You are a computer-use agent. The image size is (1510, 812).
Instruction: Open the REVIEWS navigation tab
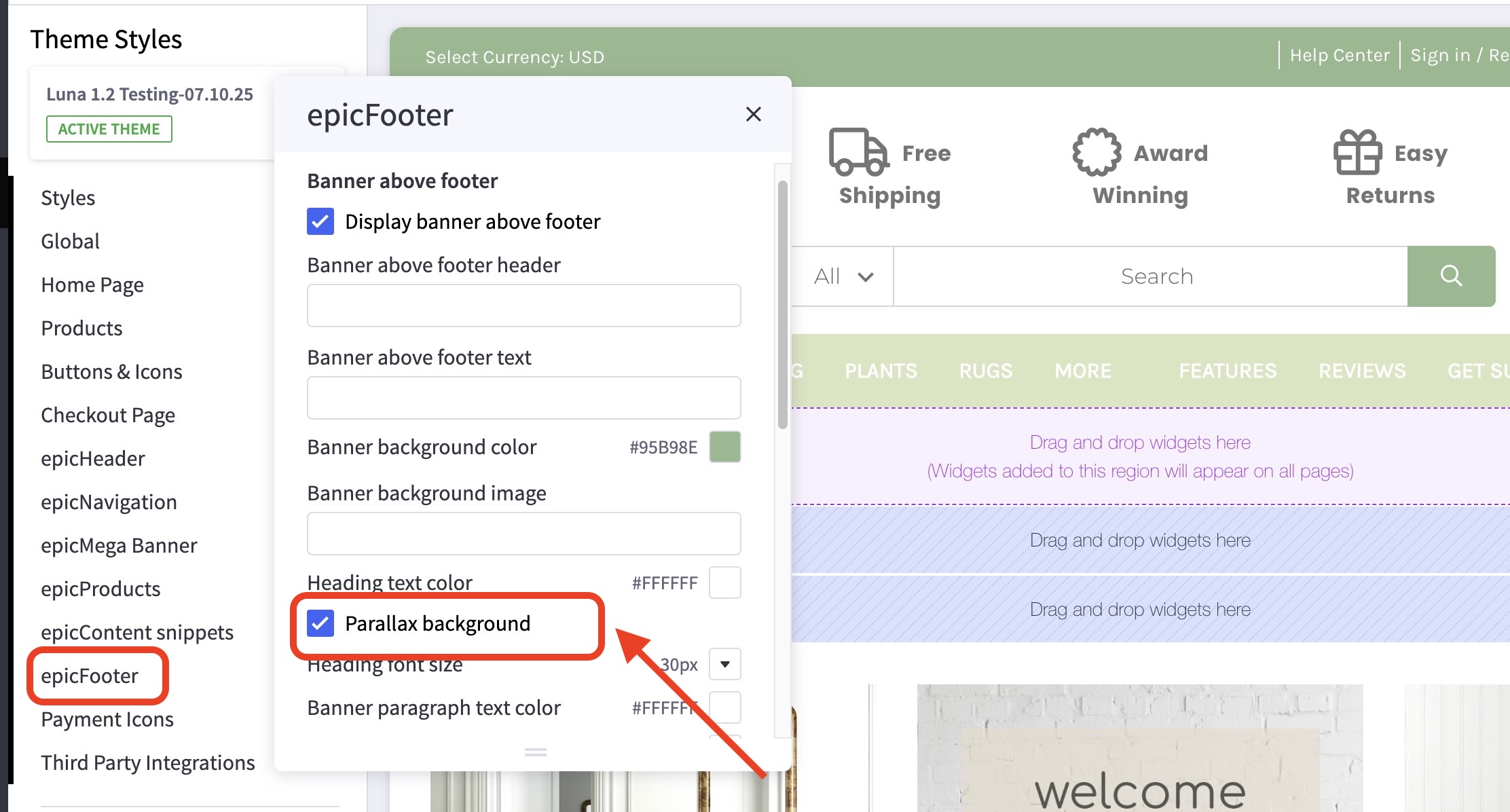(x=1361, y=371)
